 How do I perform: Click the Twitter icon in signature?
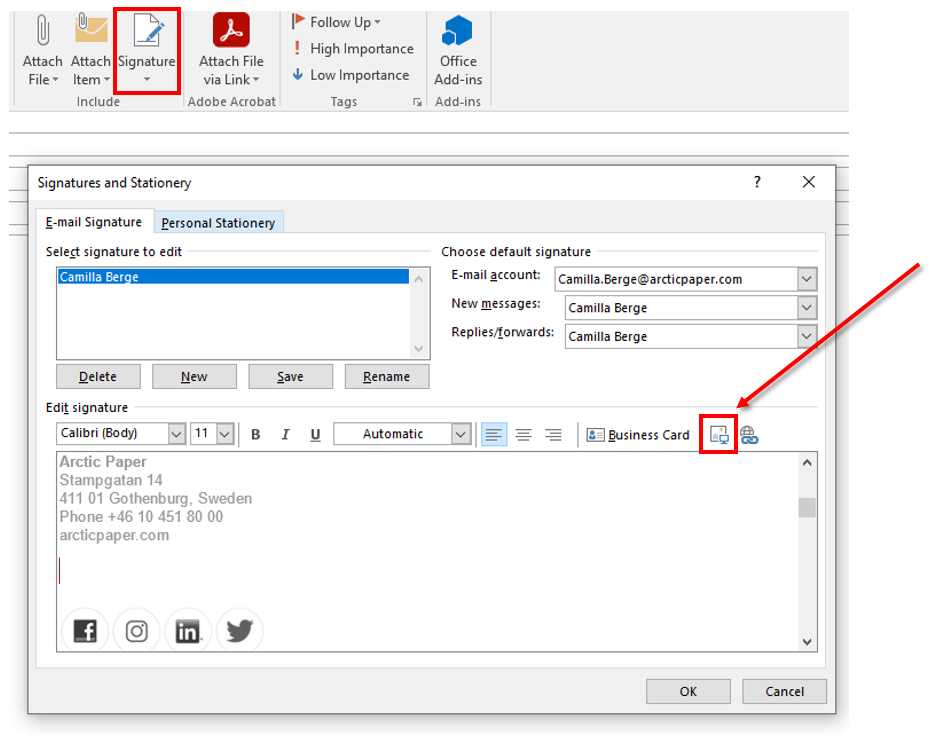(239, 630)
